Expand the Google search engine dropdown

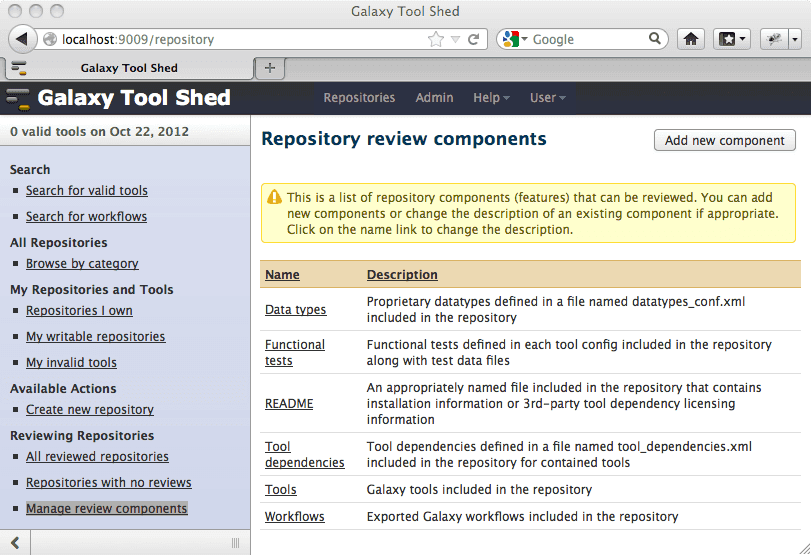[516, 39]
